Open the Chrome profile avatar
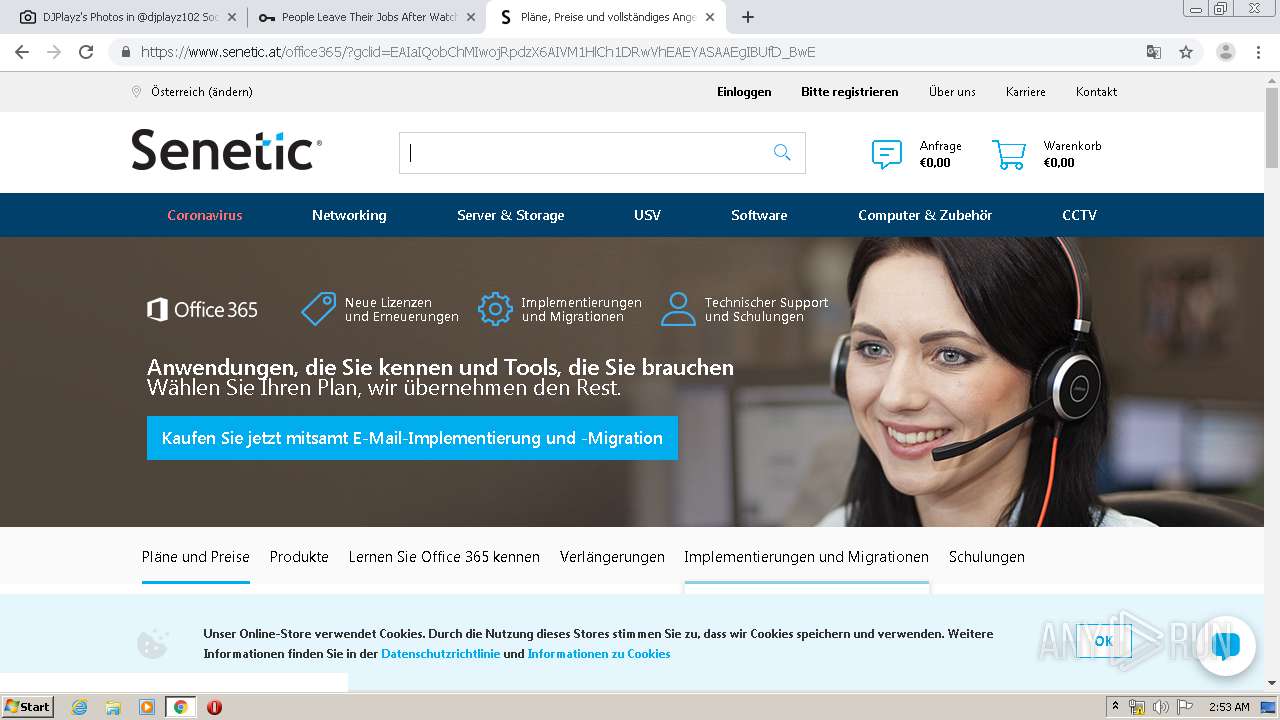Screen dimensions: 1280x720 pos(1225,52)
